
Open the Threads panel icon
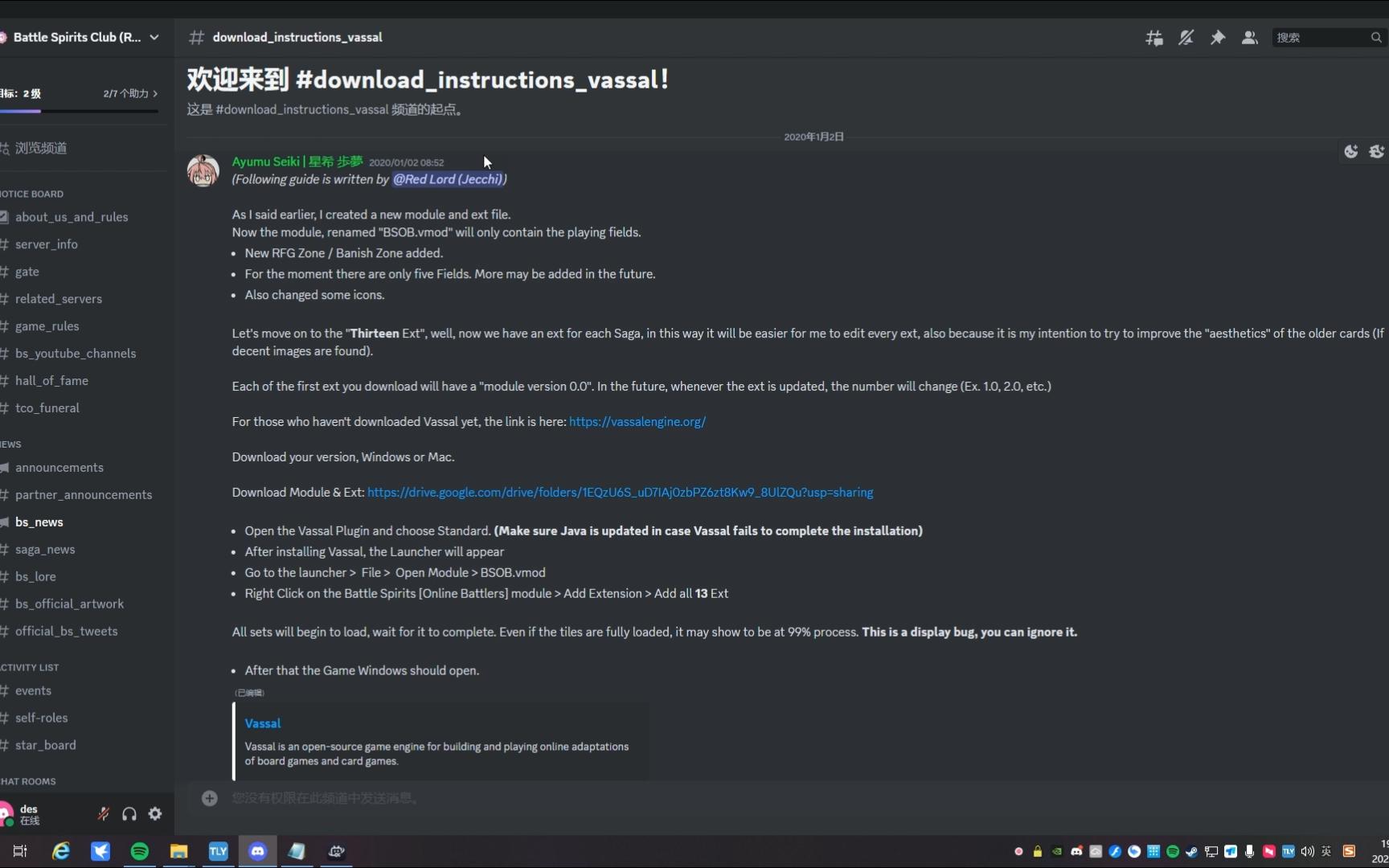tap(1154, 38)
